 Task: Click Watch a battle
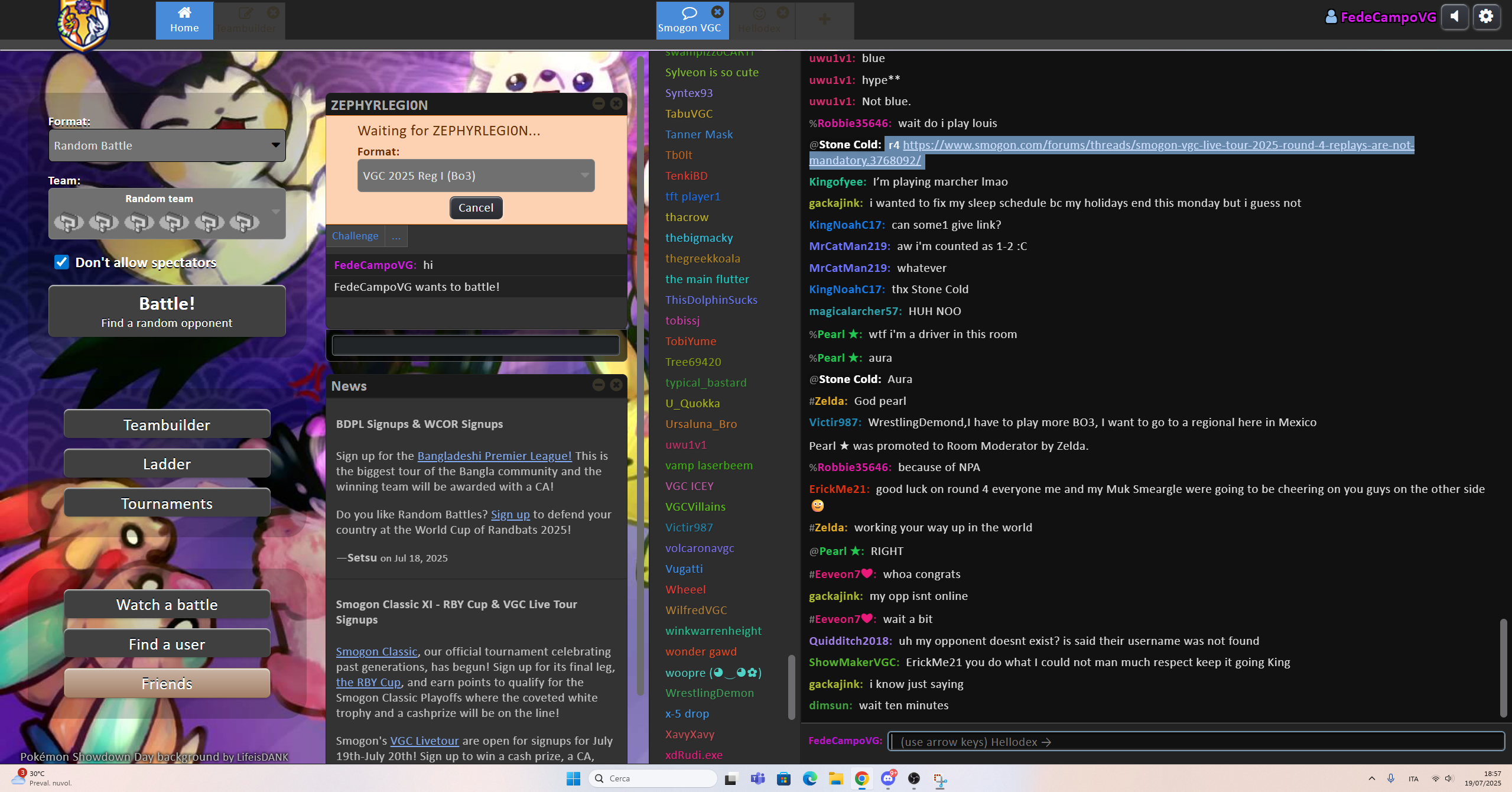tap(167, 605)
